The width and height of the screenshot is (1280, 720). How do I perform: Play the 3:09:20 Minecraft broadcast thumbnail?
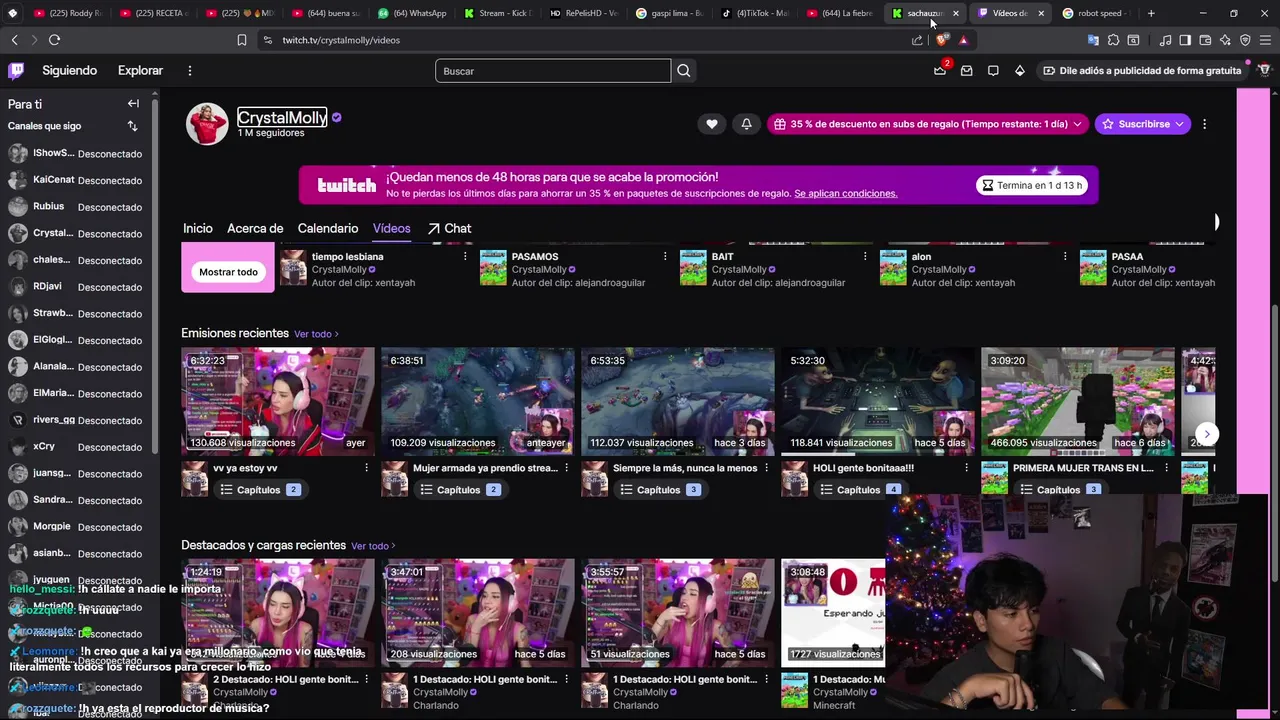(x=1078, y=402)
